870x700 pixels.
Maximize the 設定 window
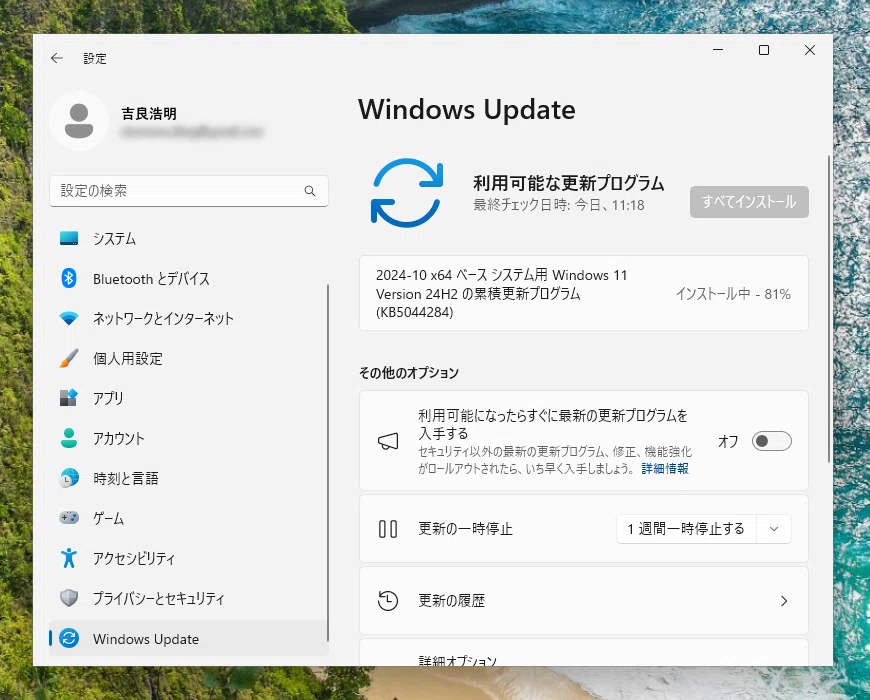764,50
